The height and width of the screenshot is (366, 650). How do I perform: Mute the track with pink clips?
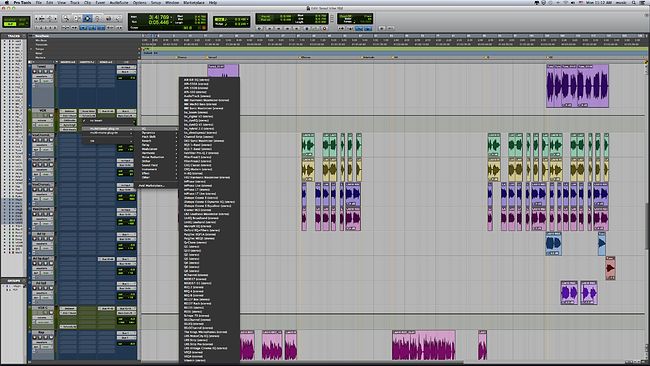51,214
